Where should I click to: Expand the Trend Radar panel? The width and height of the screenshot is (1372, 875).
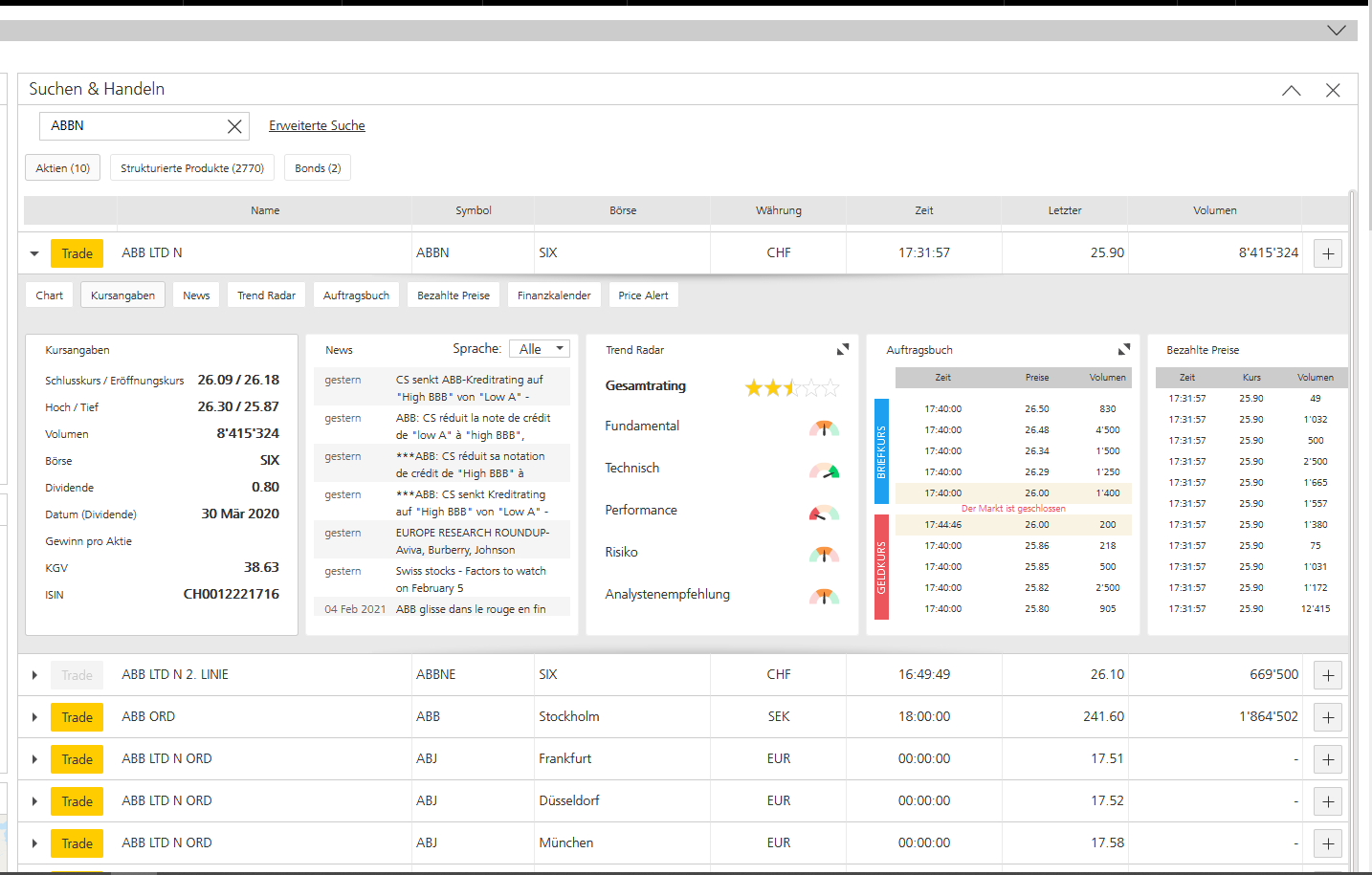coord(842,350)
